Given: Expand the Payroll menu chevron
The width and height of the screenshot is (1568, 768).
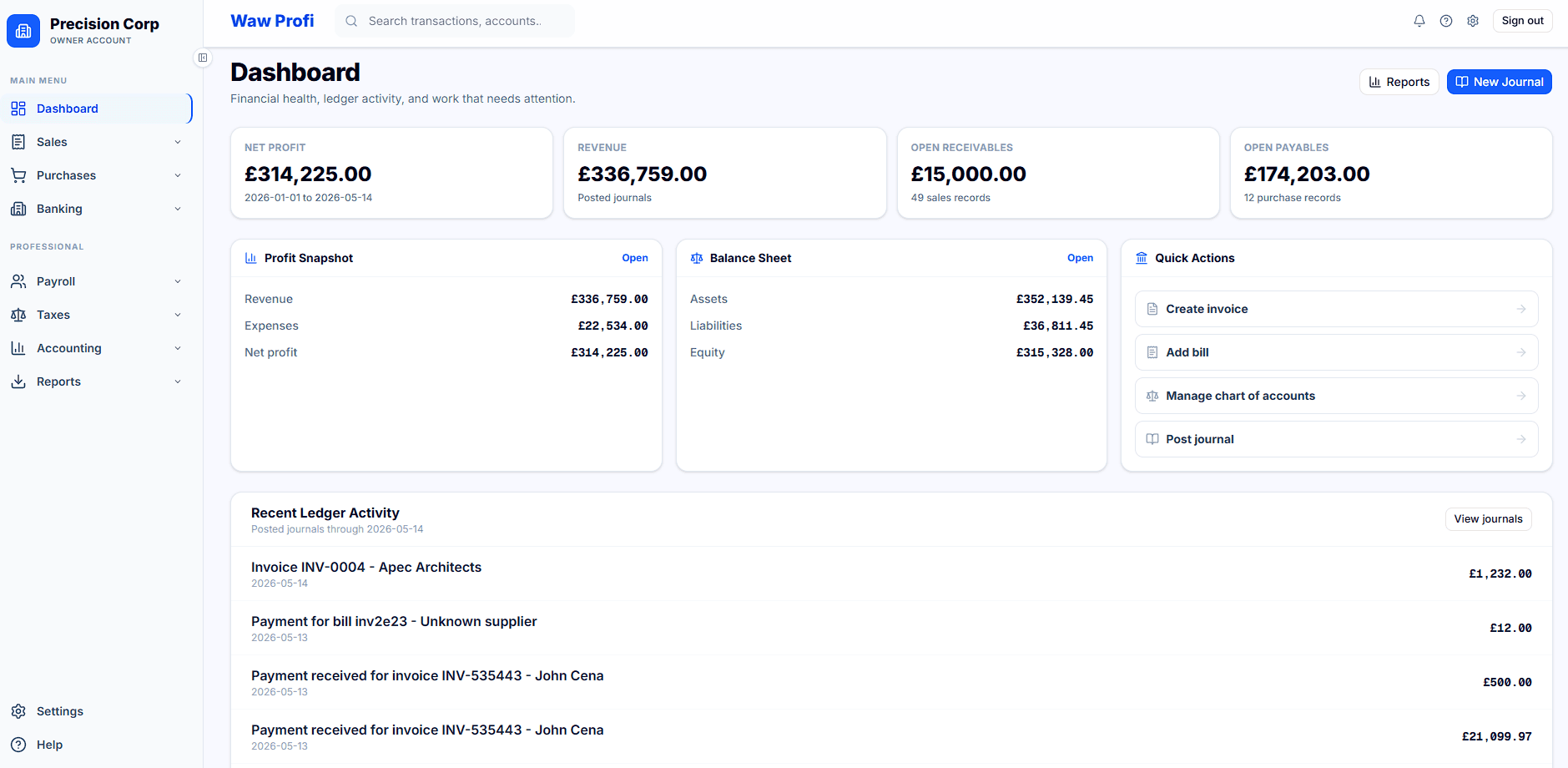Looking at the screenshot, I should click(178, 281).
